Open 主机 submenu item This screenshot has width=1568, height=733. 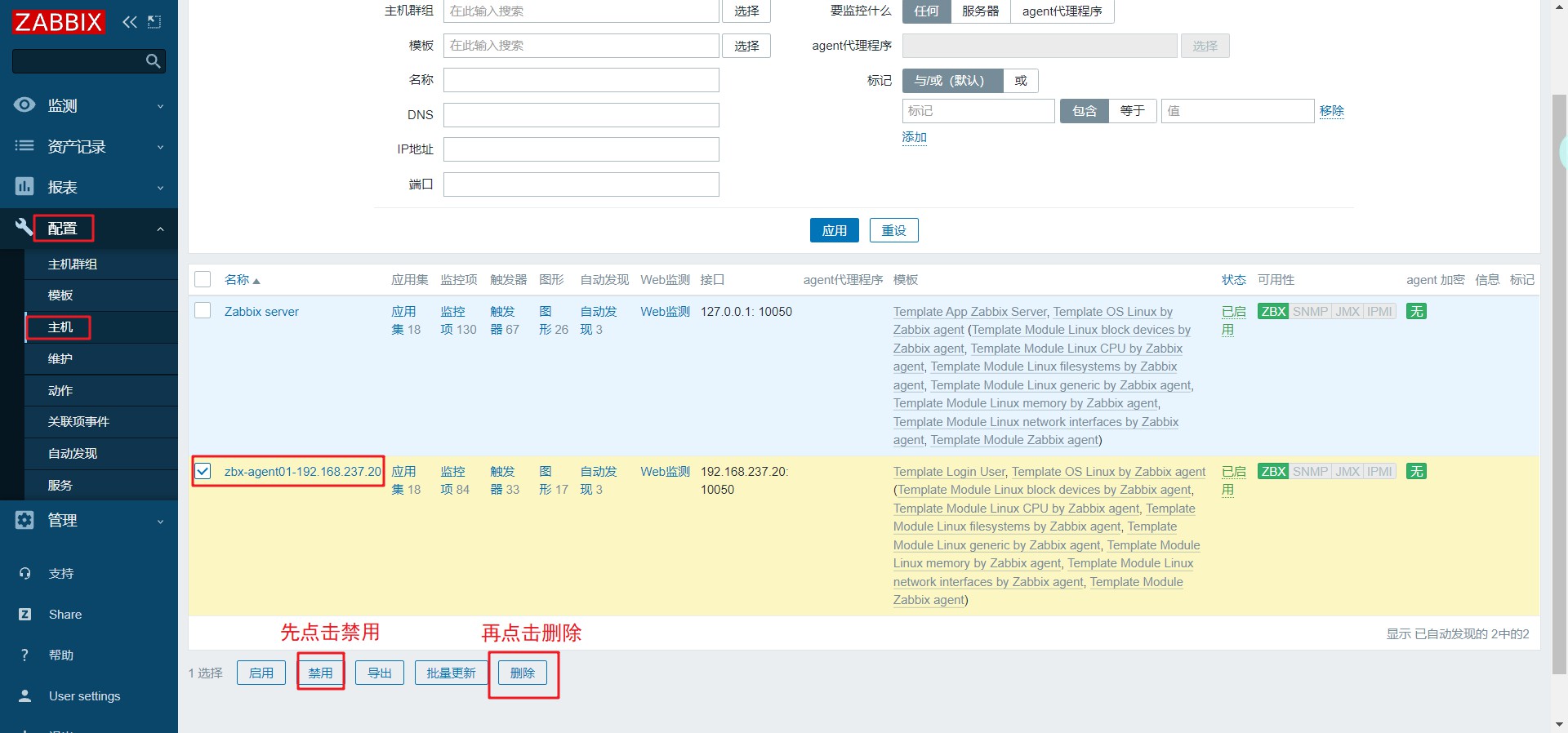[101, 327]
